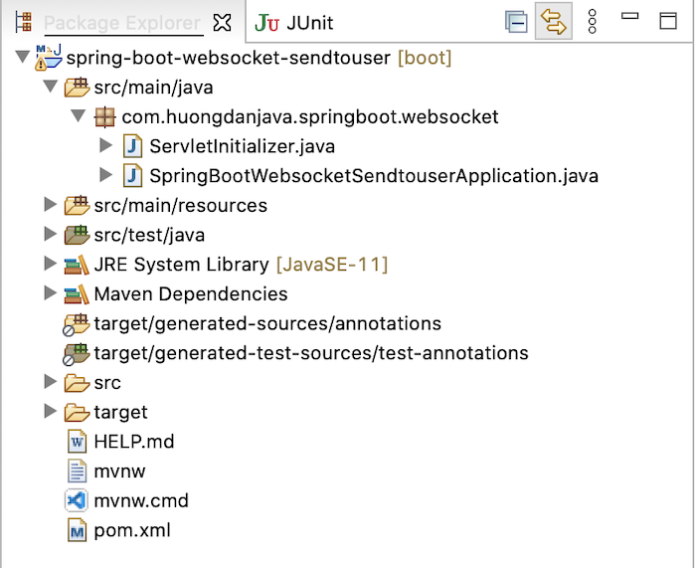Image resolution: width=696 pixels, height=568 pixels.
Task: Select the pom.xml Maven file icon
Action: [x=77, y=531]
